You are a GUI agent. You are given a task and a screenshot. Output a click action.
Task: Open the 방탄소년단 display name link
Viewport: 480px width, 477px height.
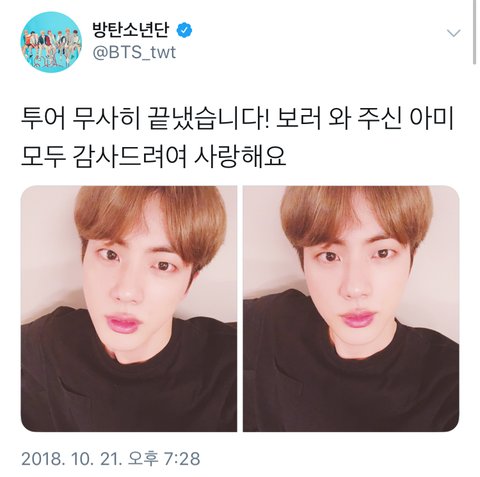tap(131, 31)
